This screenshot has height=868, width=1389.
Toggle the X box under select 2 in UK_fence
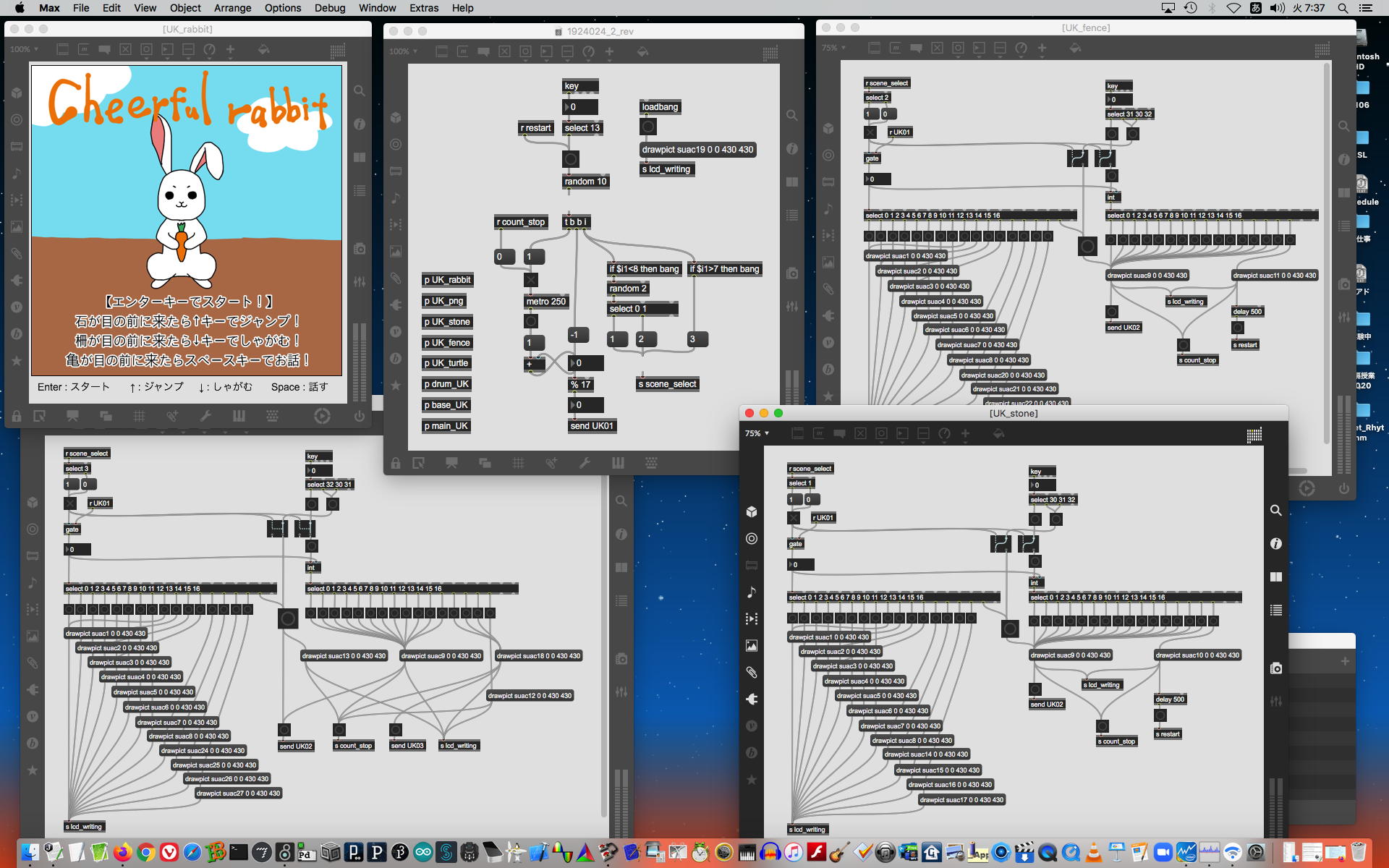click(x=870, y=132)
